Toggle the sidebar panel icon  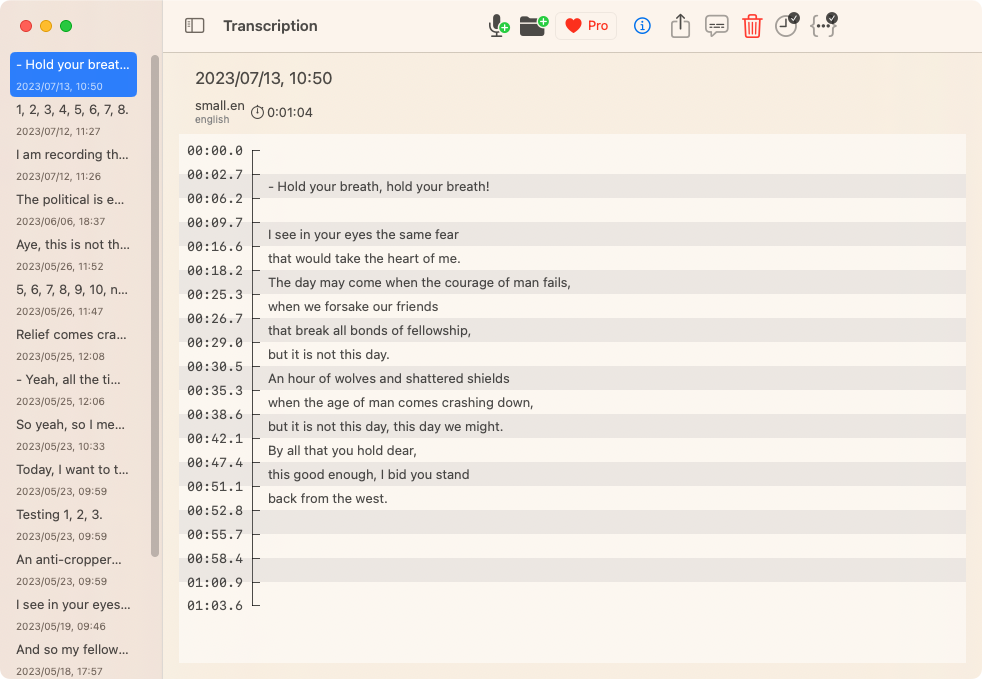(x=194, y=26)
